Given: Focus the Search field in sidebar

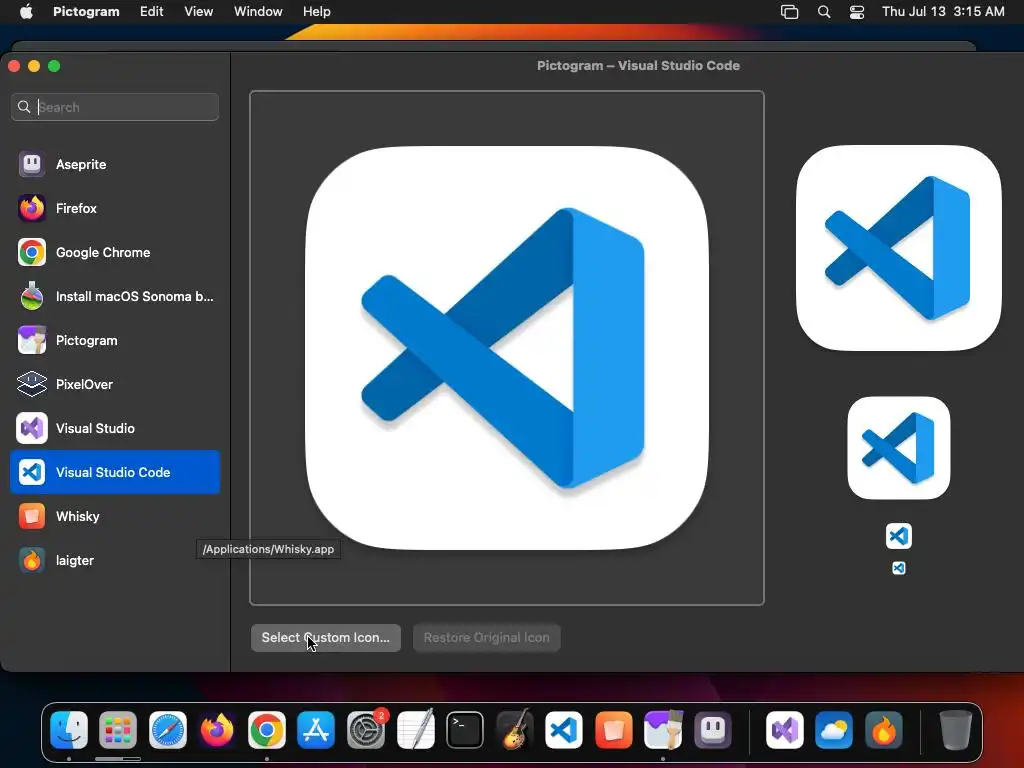Looking at the screenshot, I should pos(115,107).
